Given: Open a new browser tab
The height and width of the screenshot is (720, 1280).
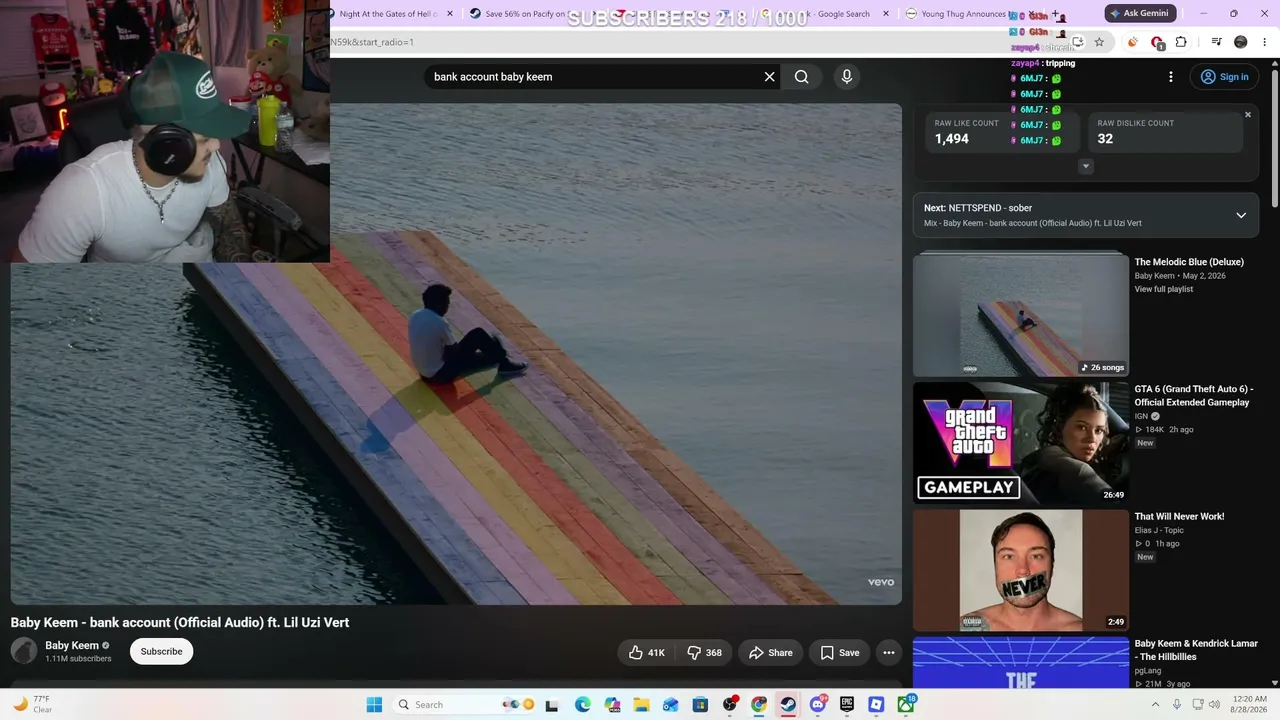Looking at the screenshot, I should pyautogui.click(x=1054, y=14).
